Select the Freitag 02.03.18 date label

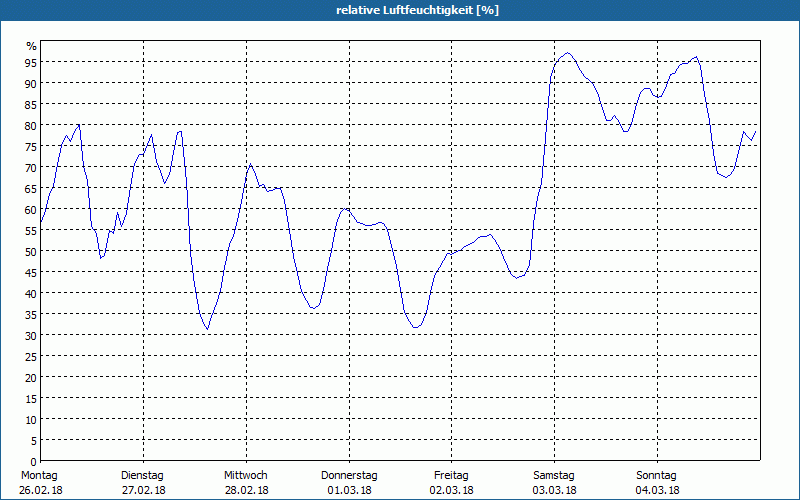coord(452,483)
